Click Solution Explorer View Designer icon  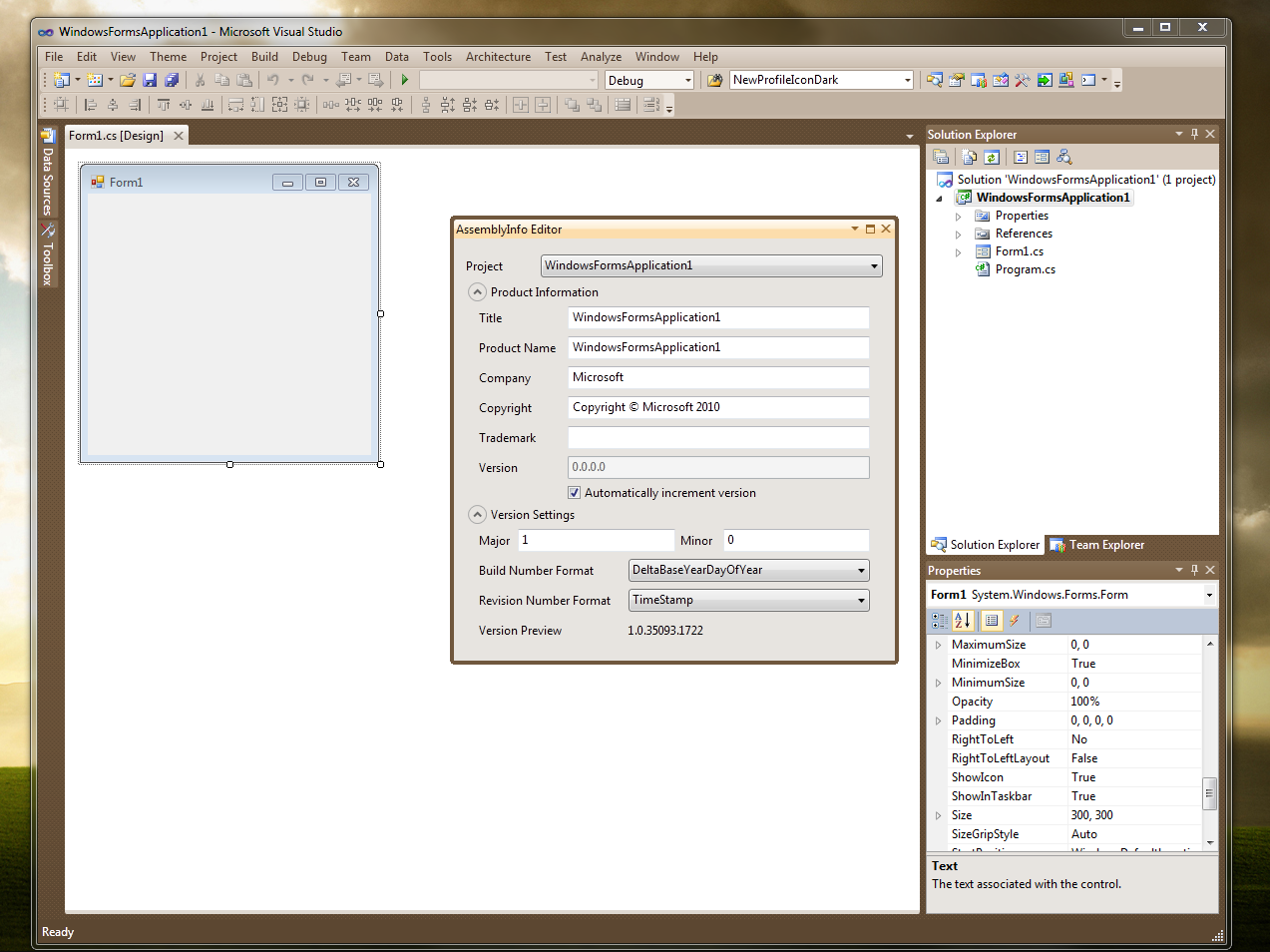click(1043, 157)
